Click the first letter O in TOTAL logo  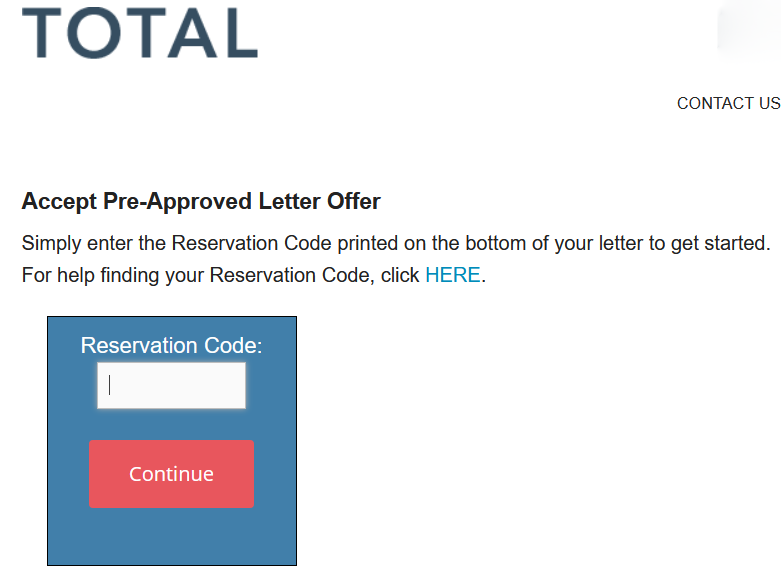point(94,33)
